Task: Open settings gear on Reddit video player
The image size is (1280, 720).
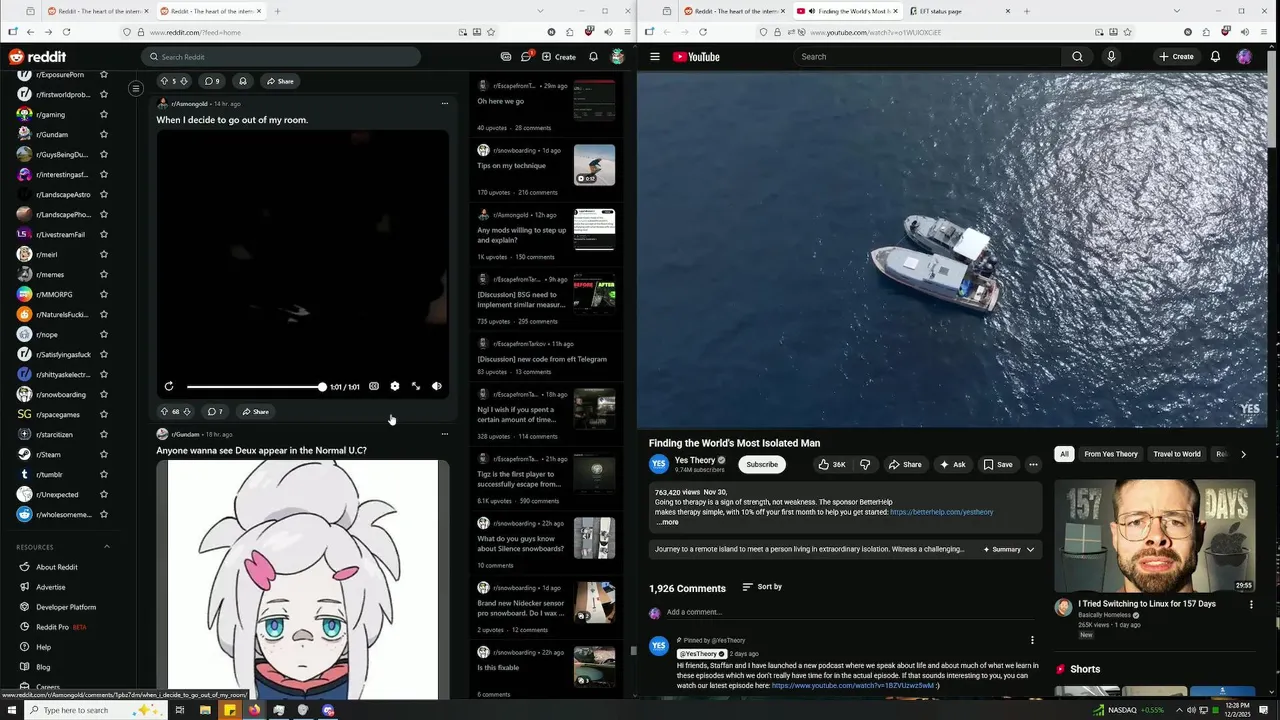Action: click(x=395, y=386)
